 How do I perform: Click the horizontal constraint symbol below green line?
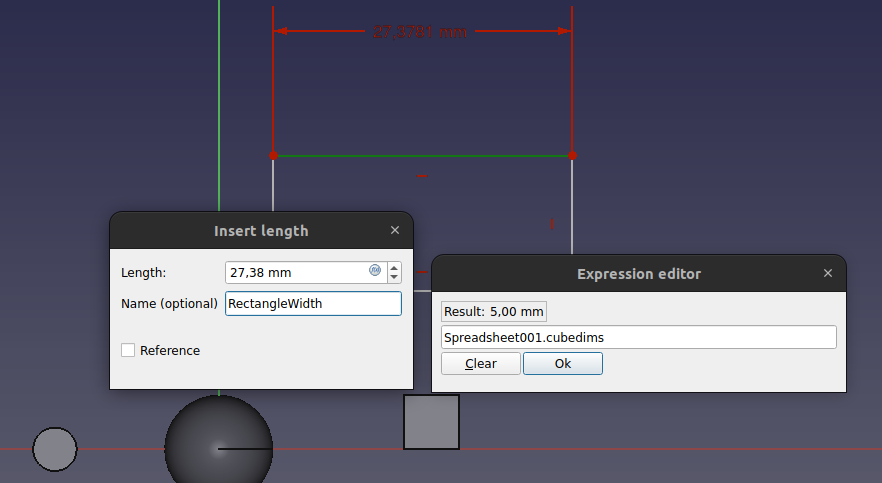422,177
